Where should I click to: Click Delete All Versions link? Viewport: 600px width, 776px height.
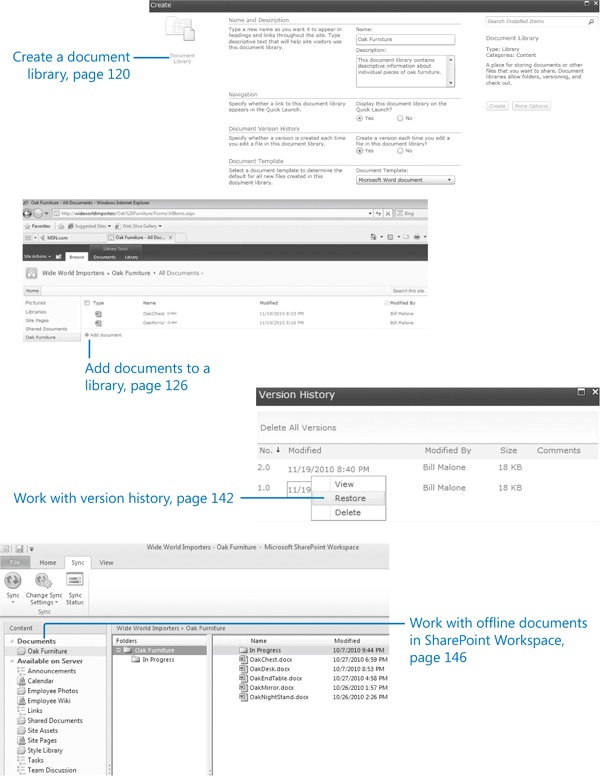click(x=298, y=428)
